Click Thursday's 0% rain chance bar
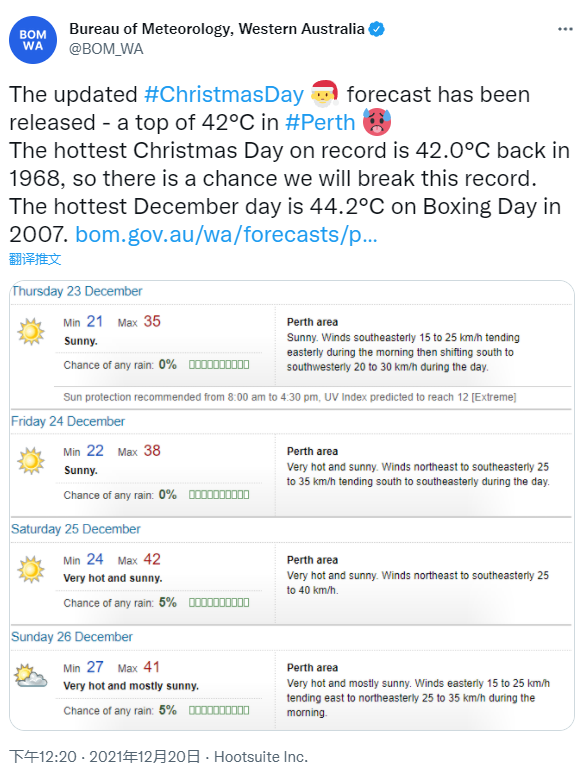The height and width of the screenshot is (776, 585). coord(219,365)
